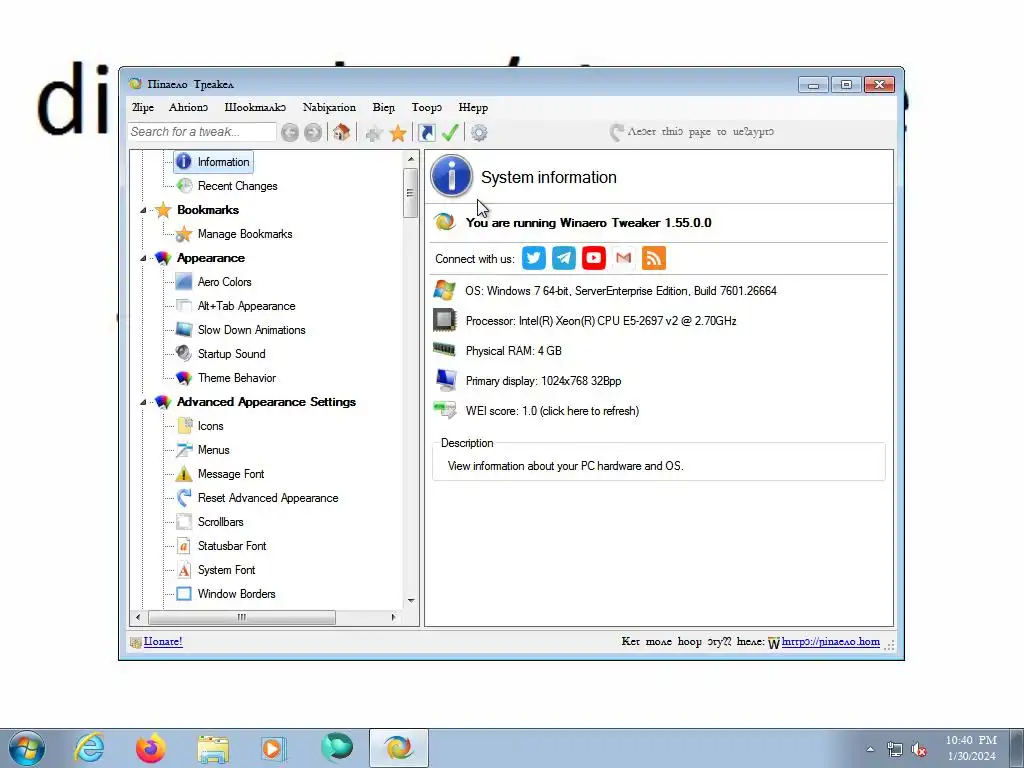Open the Gmail icon
Viewport: 1024px width, 768px height.
coord(624,258)
